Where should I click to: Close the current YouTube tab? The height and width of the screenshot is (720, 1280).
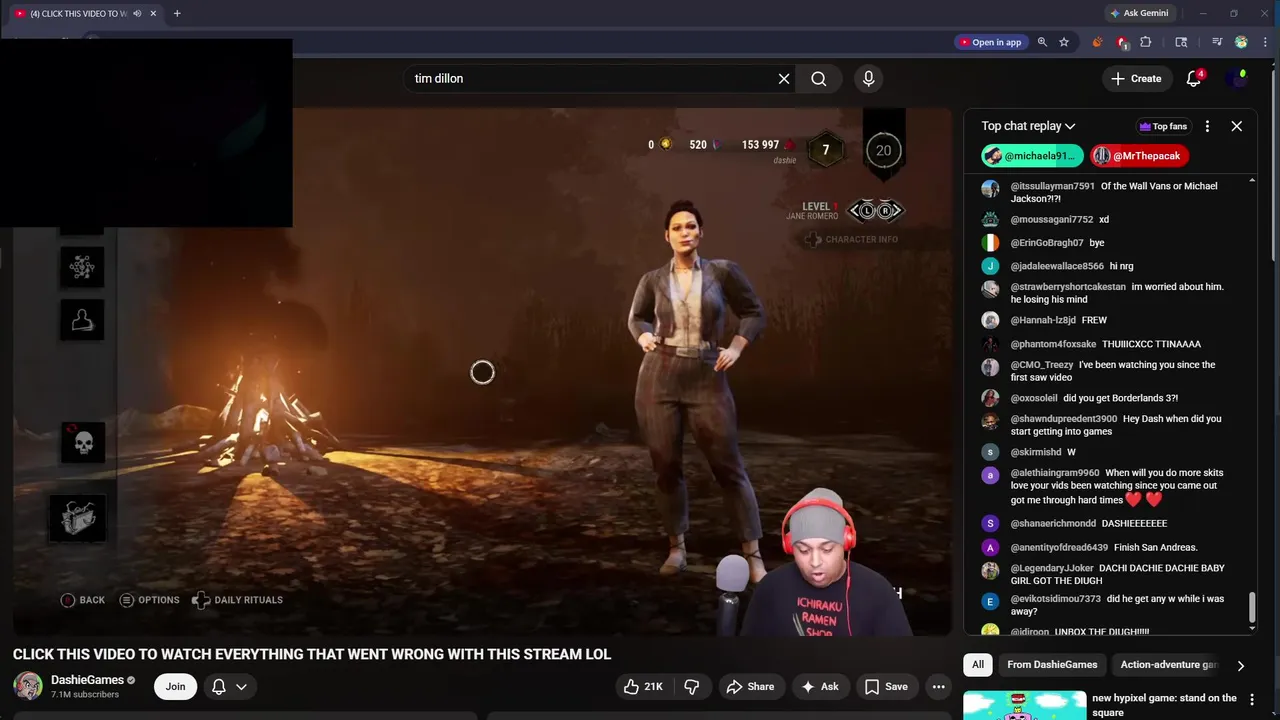(x=153, y=13)
